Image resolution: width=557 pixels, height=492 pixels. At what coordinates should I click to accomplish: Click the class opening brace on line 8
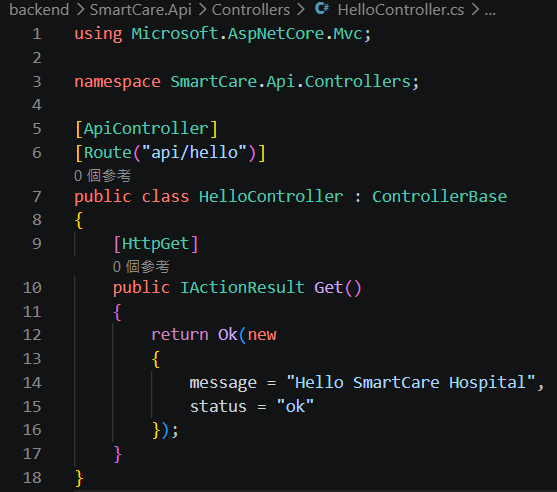point(79,221)
